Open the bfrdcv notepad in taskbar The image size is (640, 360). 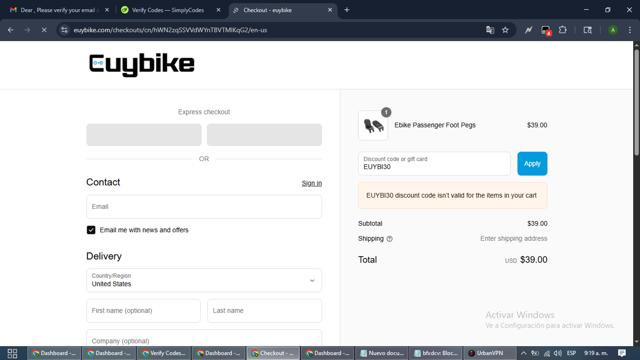(x=436, y=353)
